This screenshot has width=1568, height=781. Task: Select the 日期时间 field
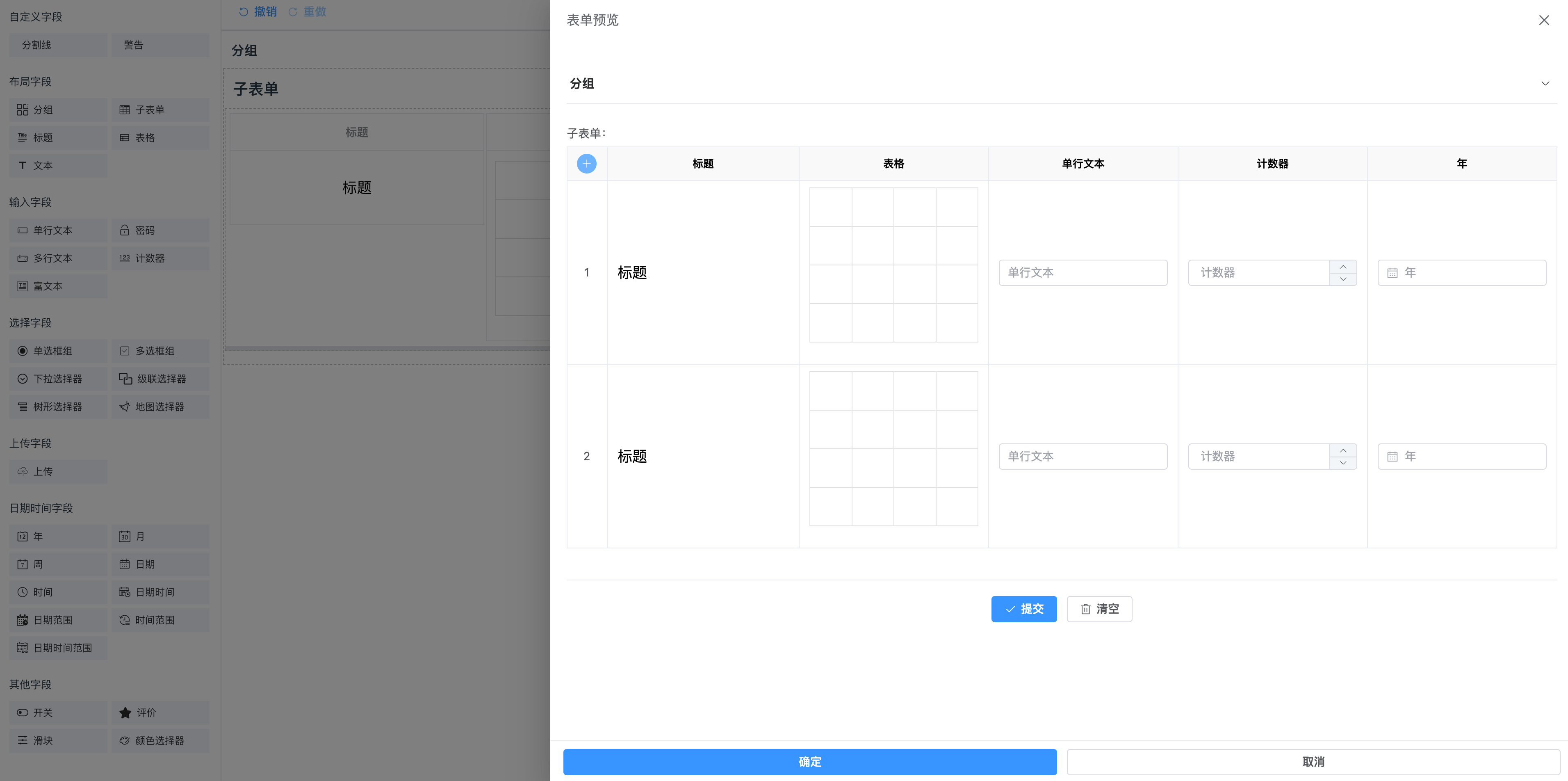point(160,592)
